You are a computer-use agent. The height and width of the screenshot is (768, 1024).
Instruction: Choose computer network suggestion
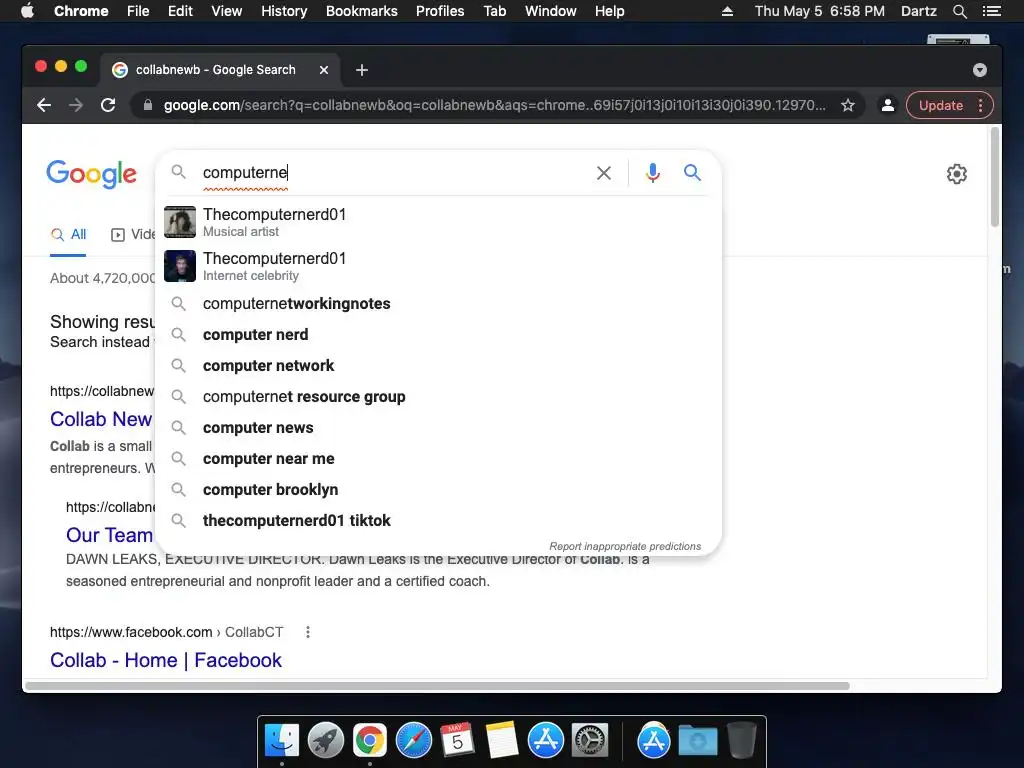(439, 366)
